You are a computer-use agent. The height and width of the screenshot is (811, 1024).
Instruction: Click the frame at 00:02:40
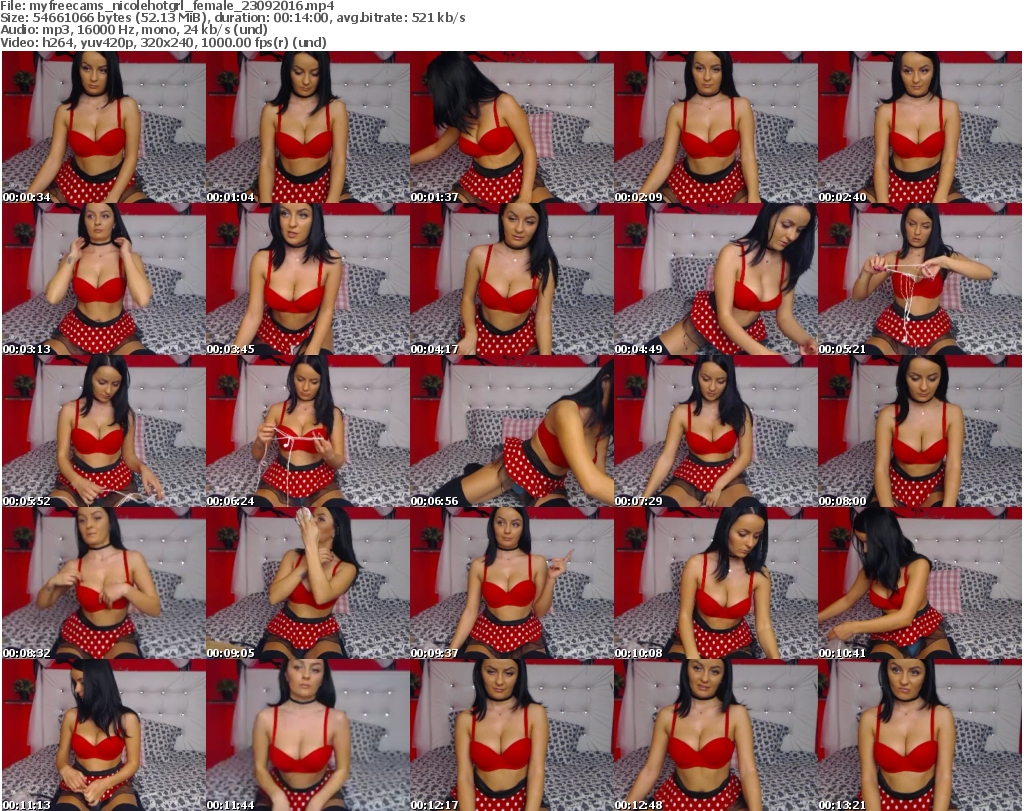[x=919, y=127]
